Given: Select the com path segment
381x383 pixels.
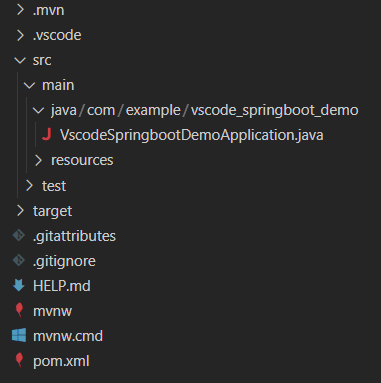Looking at the screenshot, I should click(x=101, y=110).
